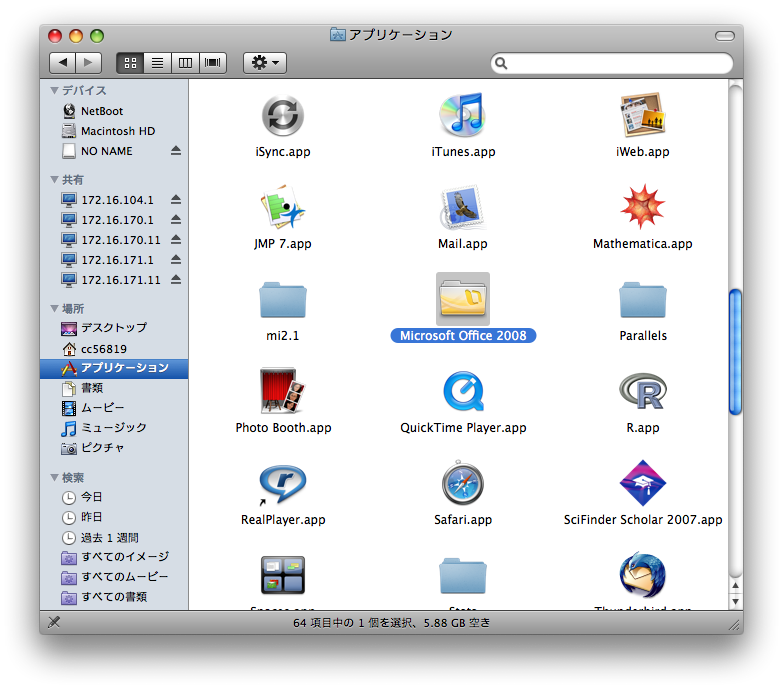Select the mi2.1 folder

(x=283, y=300)
